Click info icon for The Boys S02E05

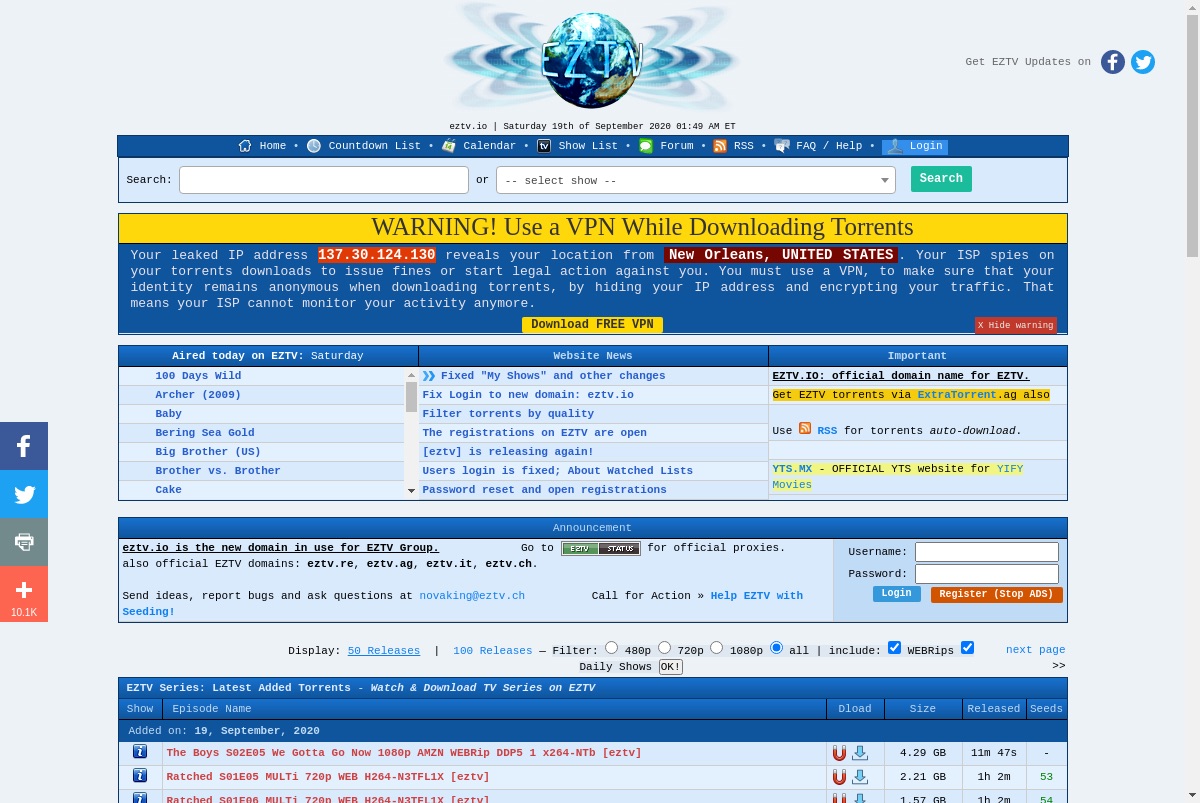[140, 752]
